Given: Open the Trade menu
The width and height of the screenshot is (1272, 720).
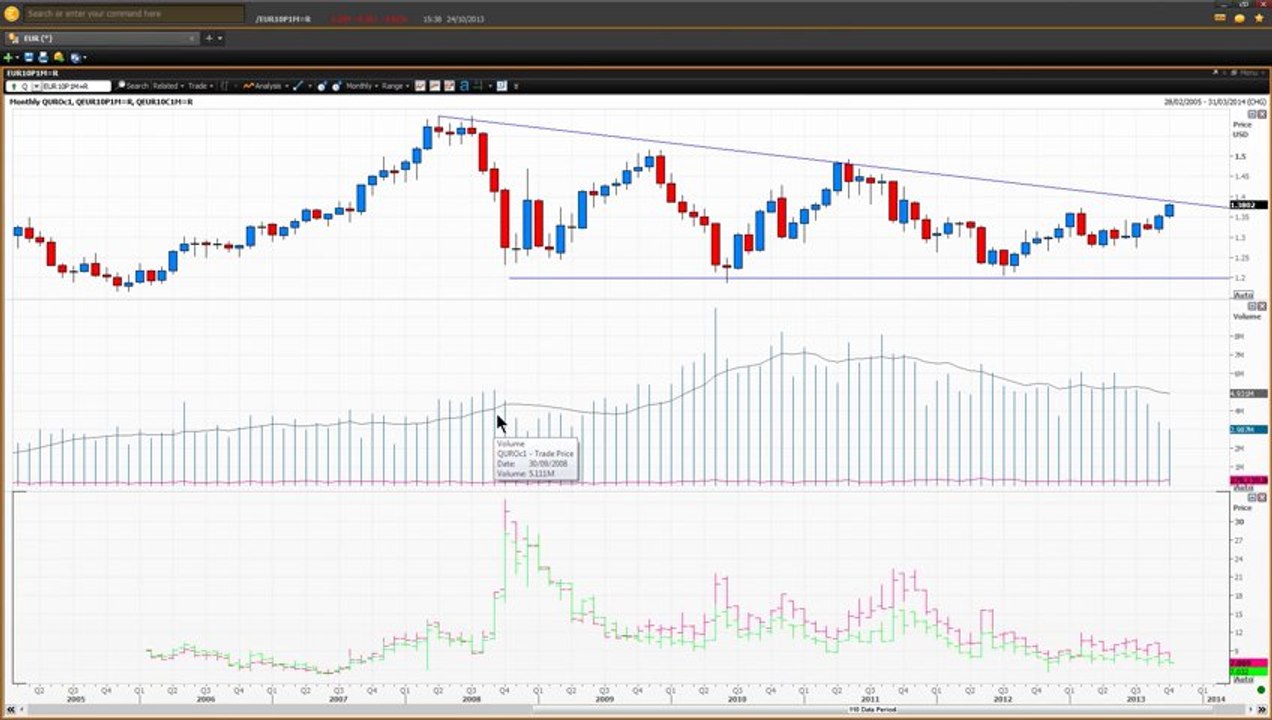Looking at the screenshot, I should pyautogui.click(x=200, y=86).
